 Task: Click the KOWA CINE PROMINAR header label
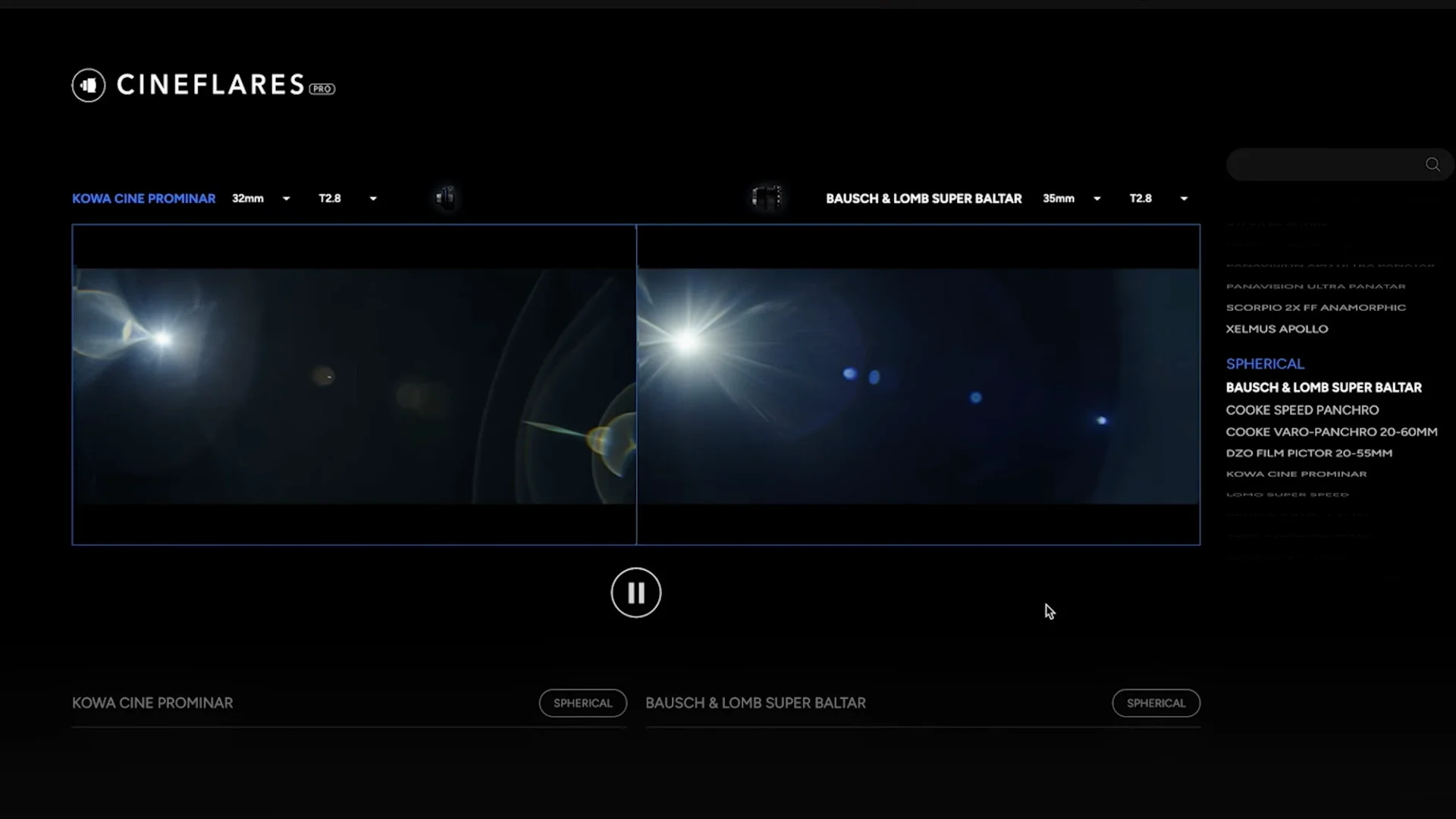point(143,198)
